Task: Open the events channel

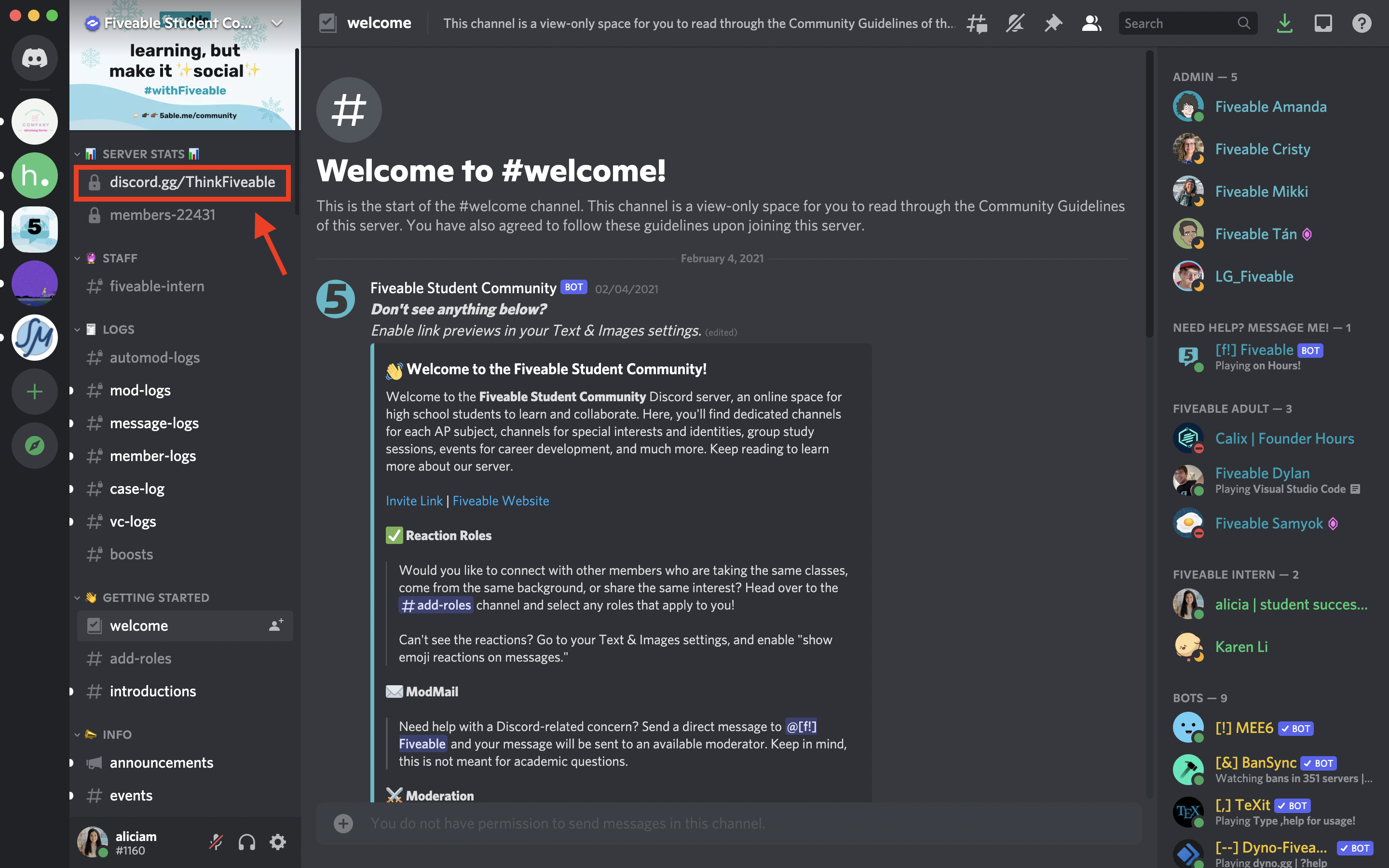Action: click(x=185, y=796)
